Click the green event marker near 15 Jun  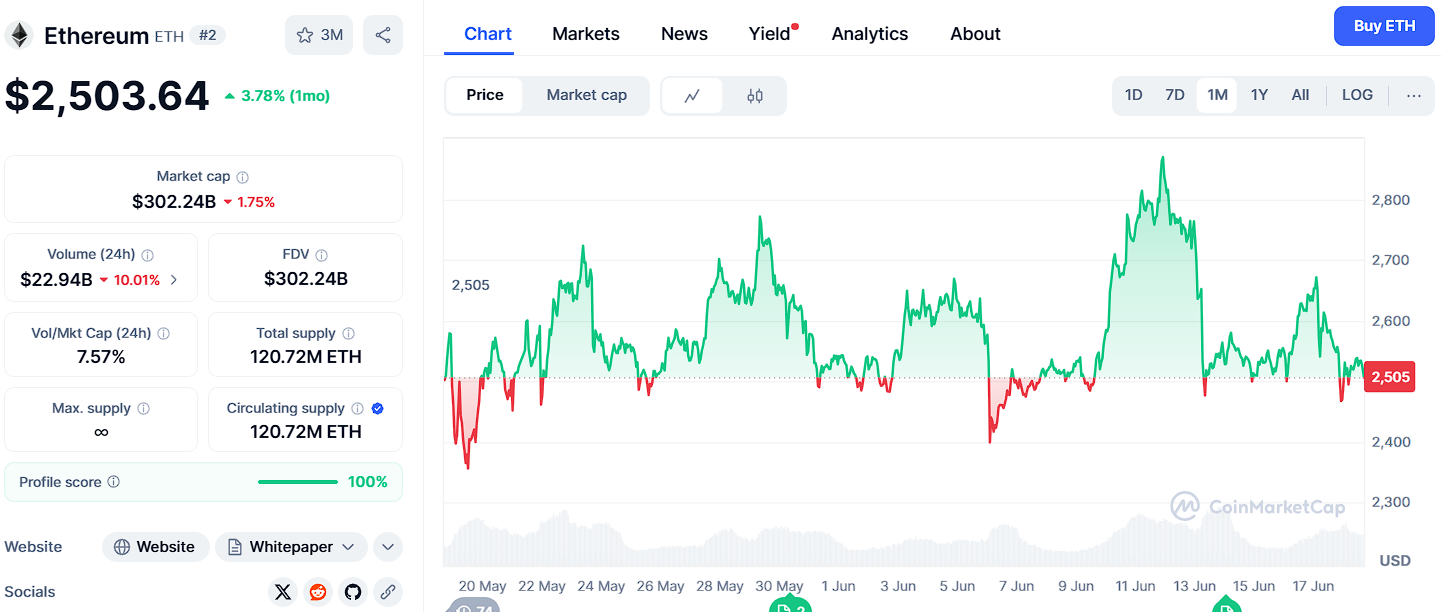1227,606
